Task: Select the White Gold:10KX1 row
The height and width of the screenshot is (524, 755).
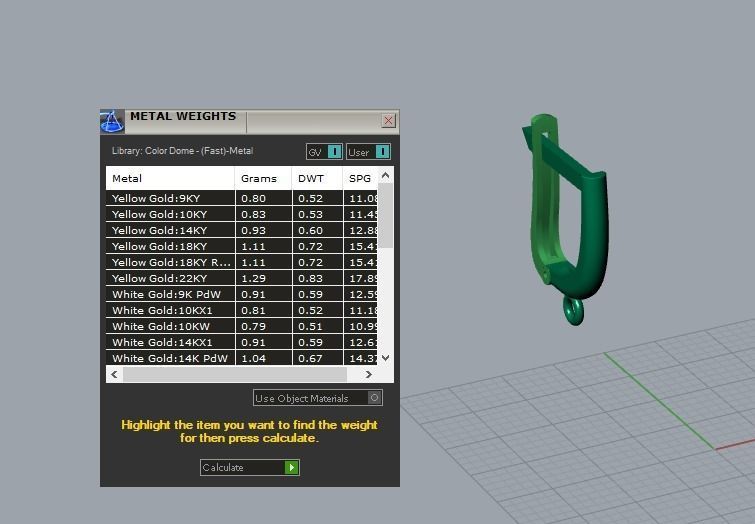Action: point(242,310)
